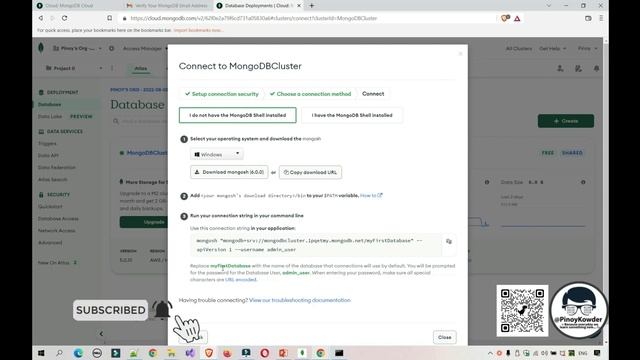
Task: Open Data Federation in the sidebar
Action: coord(57,167)
